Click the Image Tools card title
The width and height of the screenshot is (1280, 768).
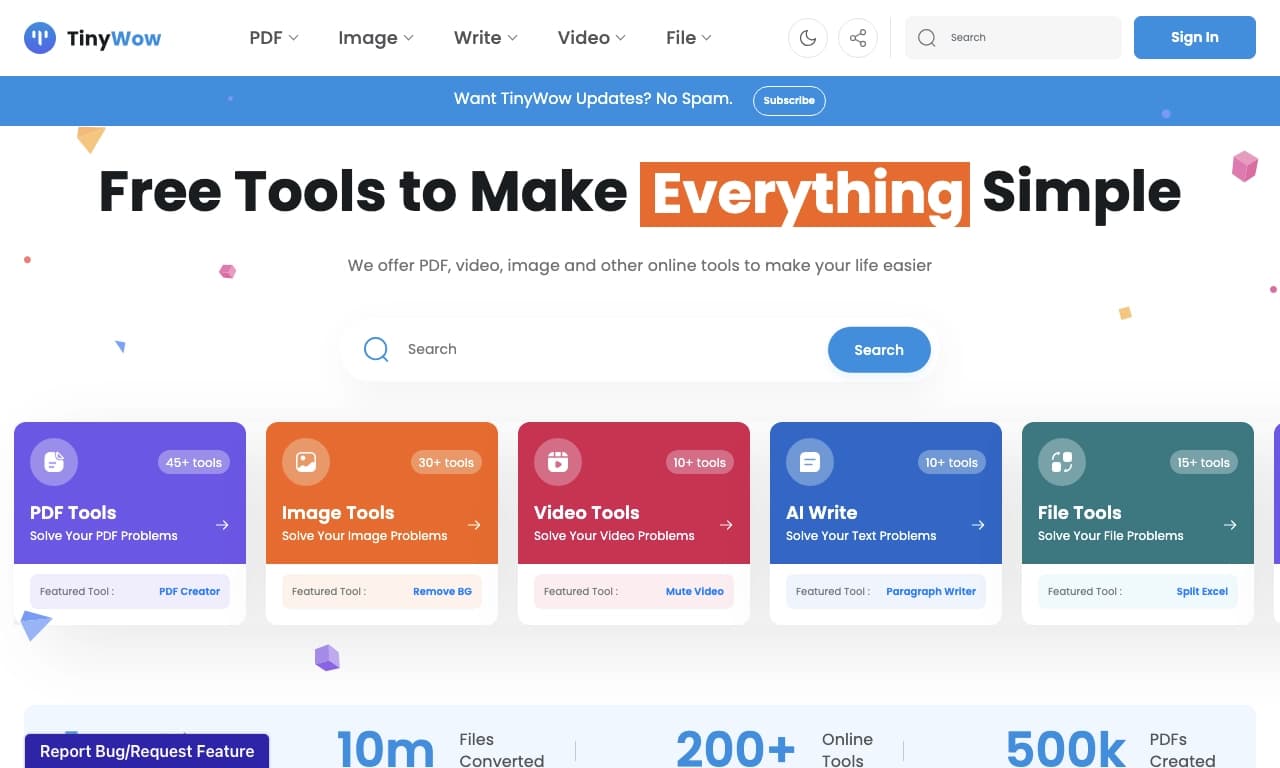click(x=338, y=512)
